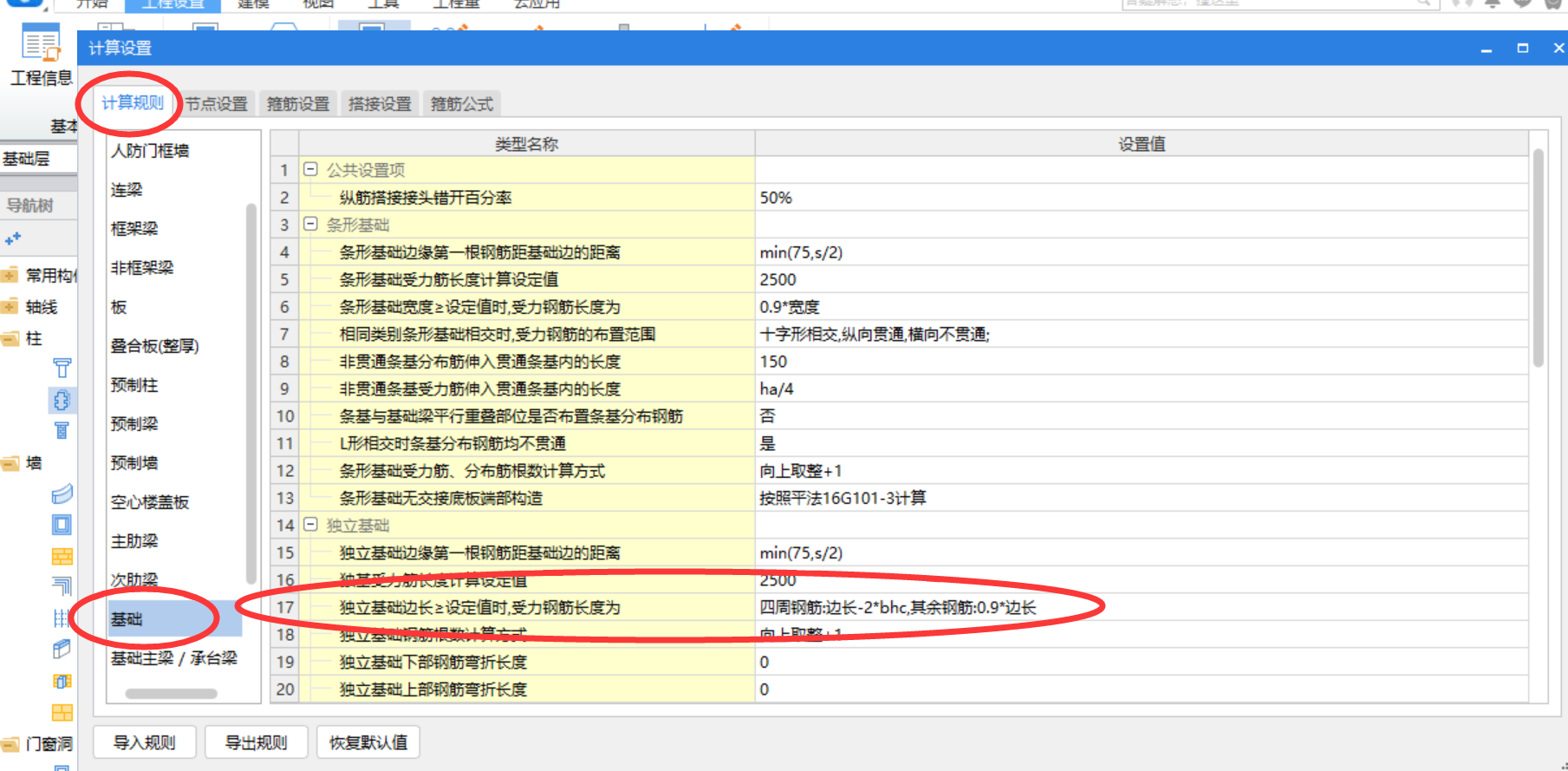
Task: Select the highlighted 构造柱 icon in the navigation tree
Action: [62, 400]
